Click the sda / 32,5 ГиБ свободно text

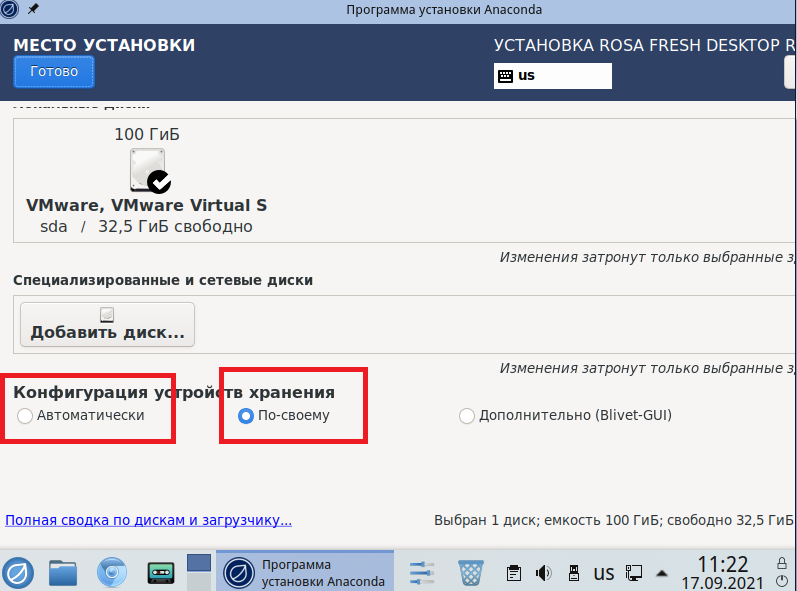146,226
